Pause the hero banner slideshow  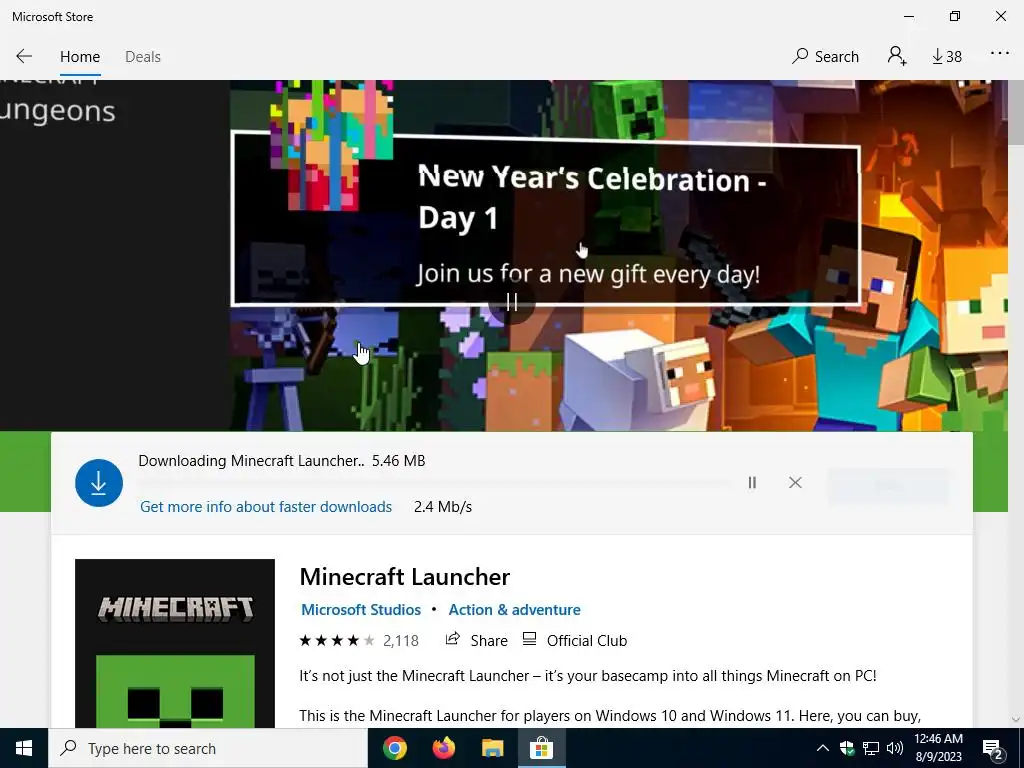[512, 302]
